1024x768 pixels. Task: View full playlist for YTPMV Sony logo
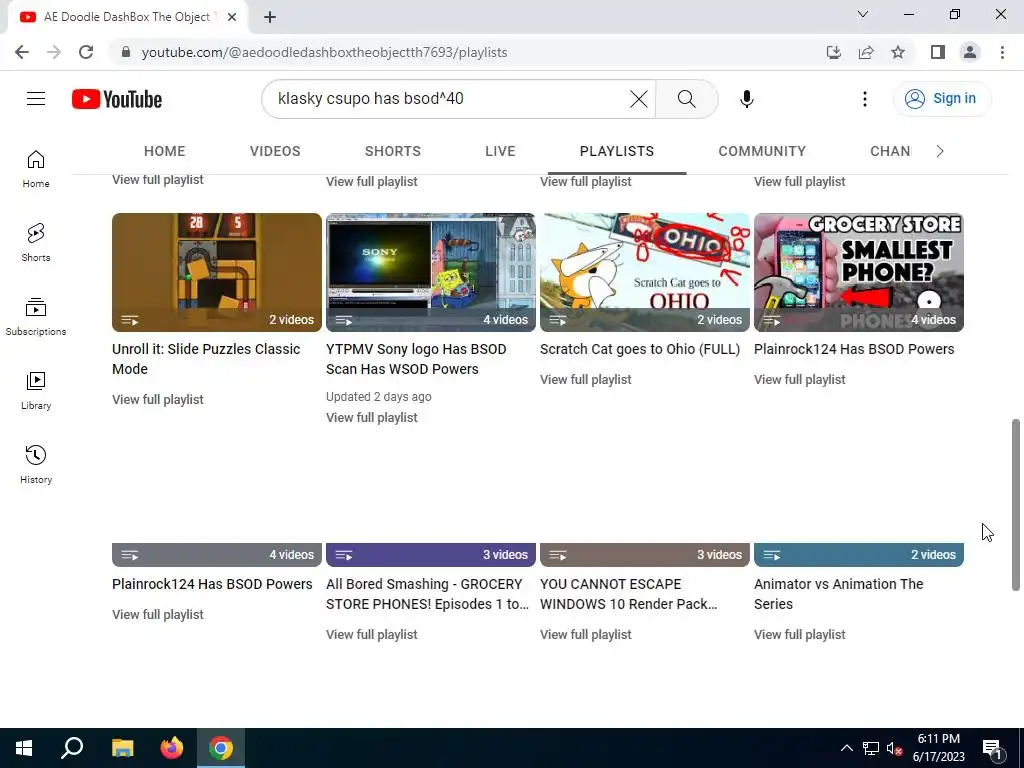pos(372,418)
